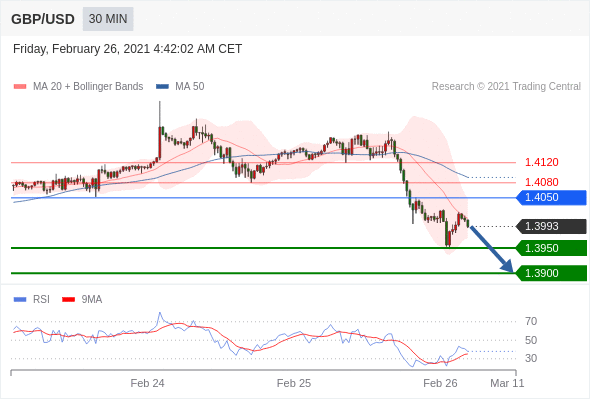Click the 9MA legend label

point(92,300)
